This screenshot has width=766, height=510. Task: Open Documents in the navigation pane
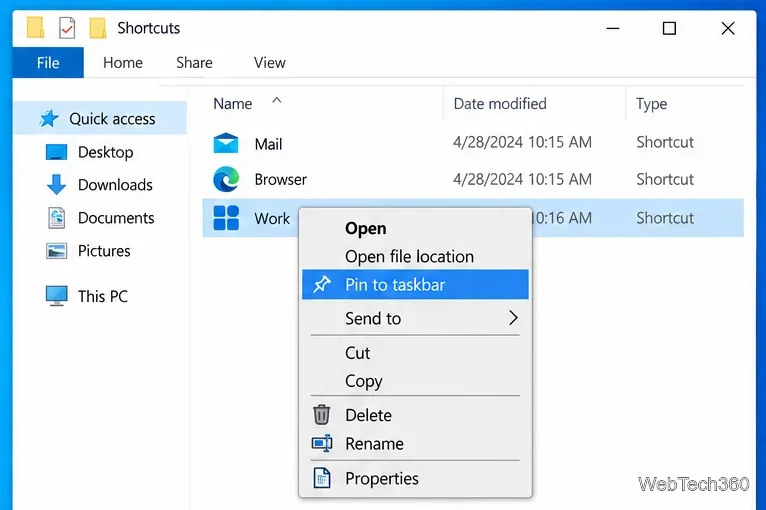click(116, 218)
